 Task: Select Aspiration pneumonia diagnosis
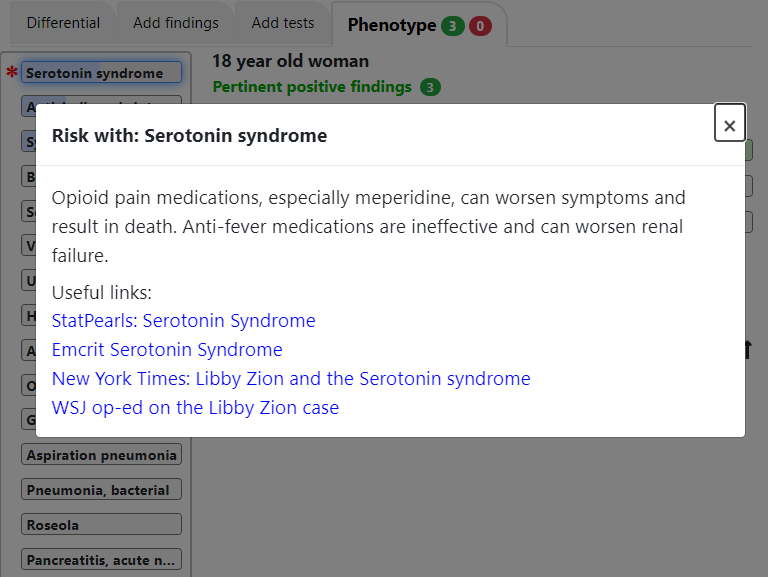101,455
